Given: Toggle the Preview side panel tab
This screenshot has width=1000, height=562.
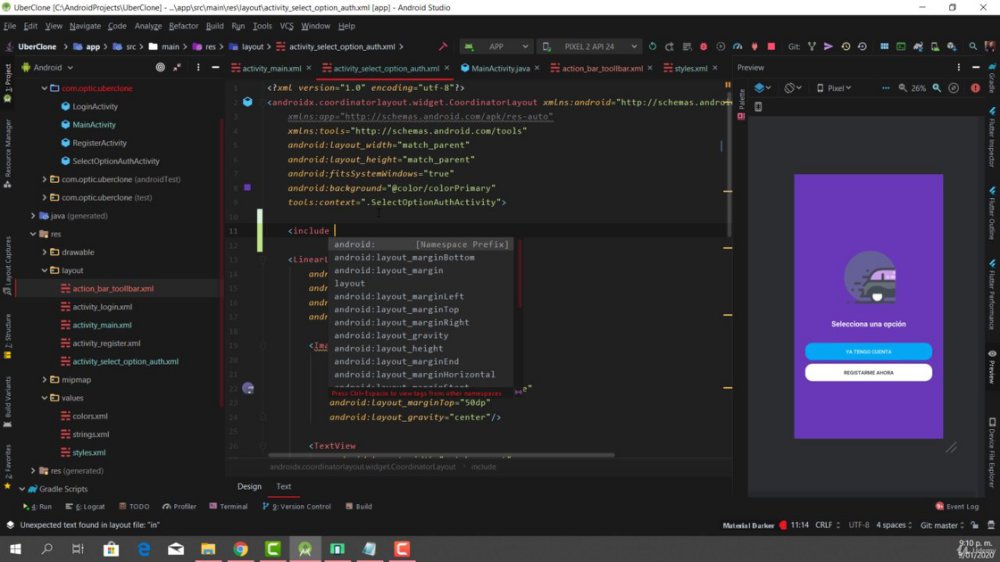Looking at the screenshot, I should point(992,367).
